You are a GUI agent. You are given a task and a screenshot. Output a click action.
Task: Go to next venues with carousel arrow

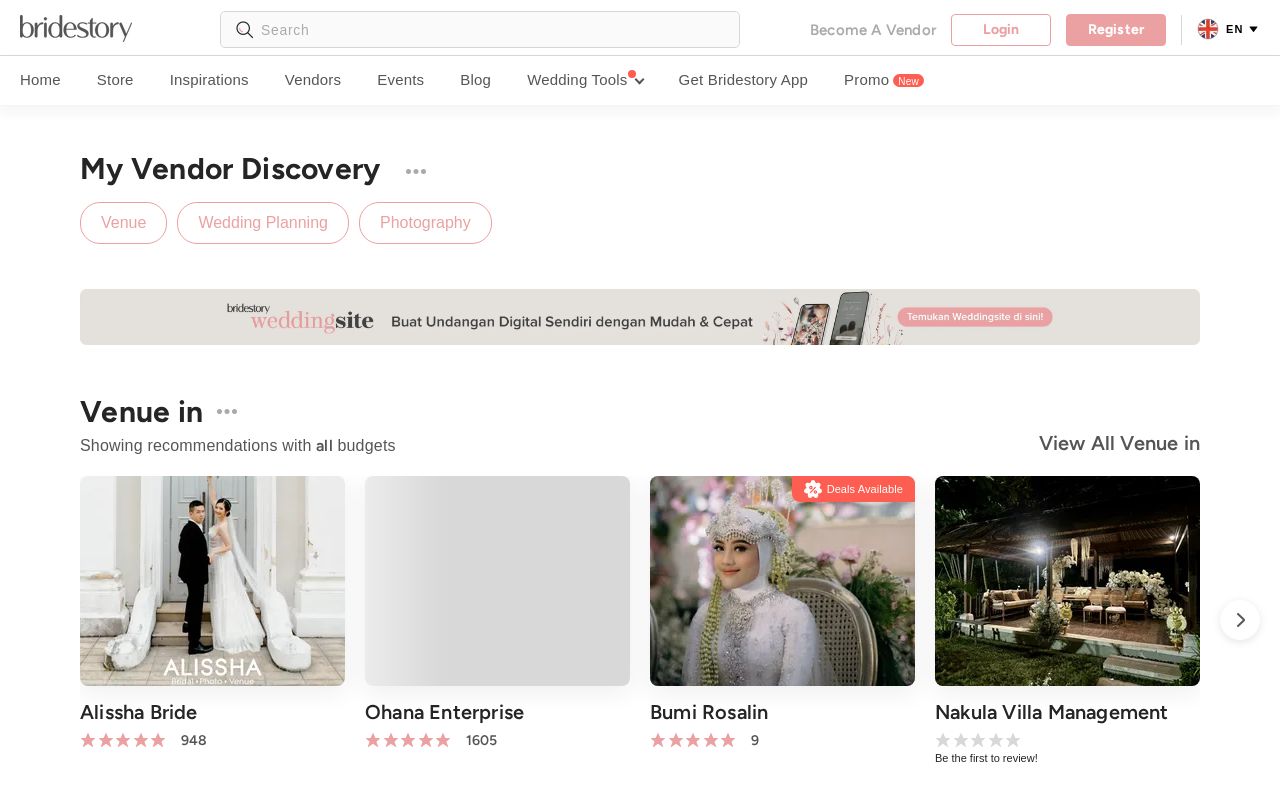(x=1240, y=620)
